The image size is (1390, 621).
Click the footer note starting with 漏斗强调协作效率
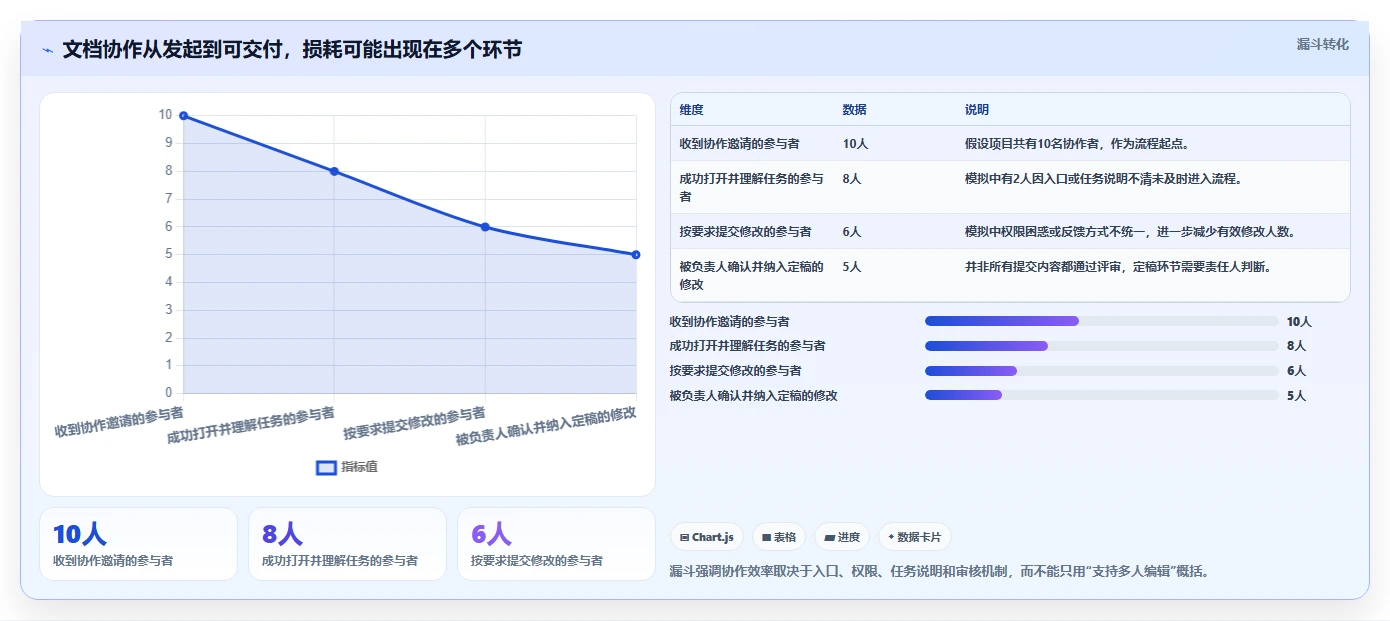click(x=939, y=572)
